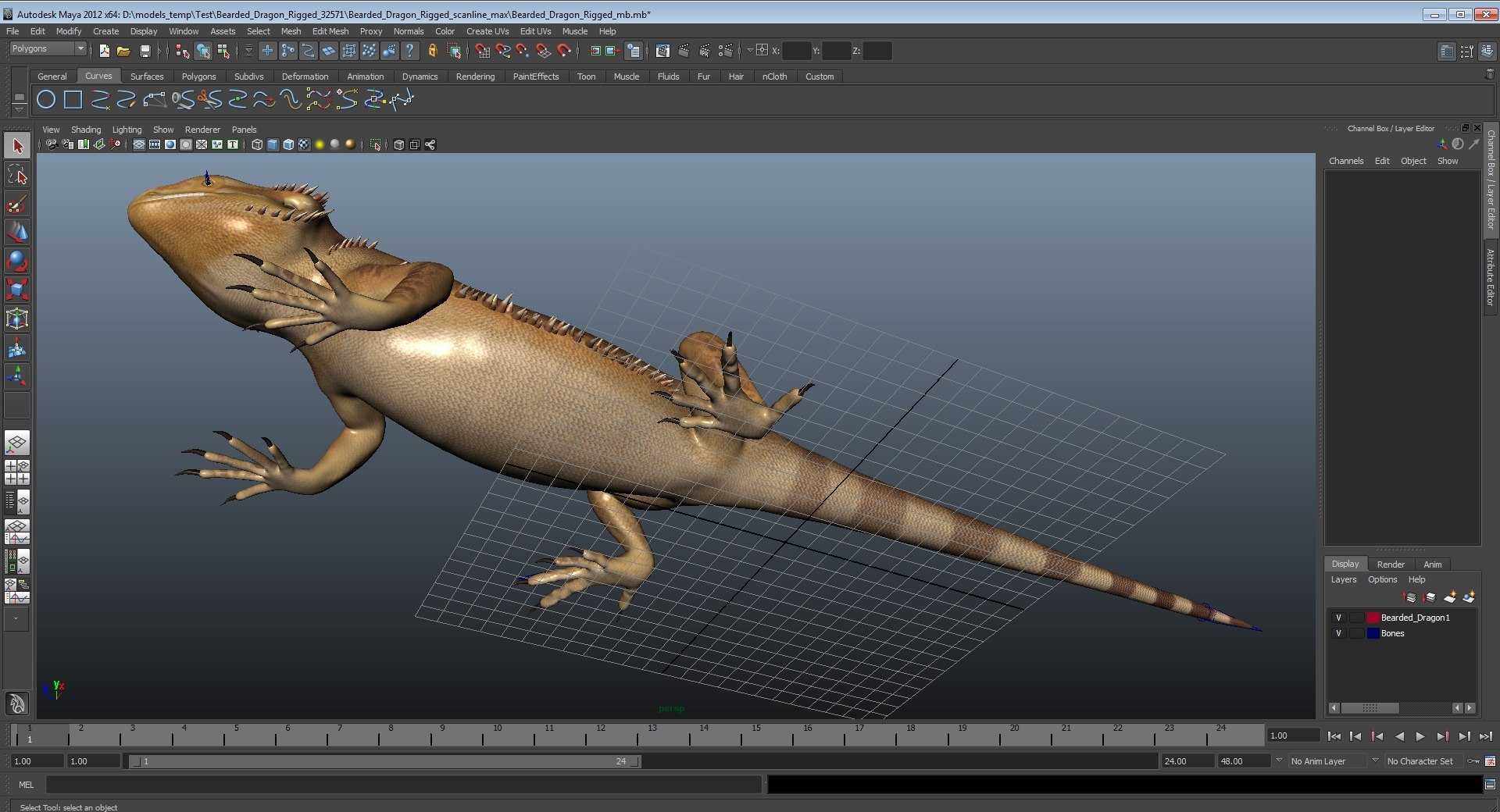Switch to single perspective view layout
The height and width of the screenshot is (812, 1500).
coord(17,443)
